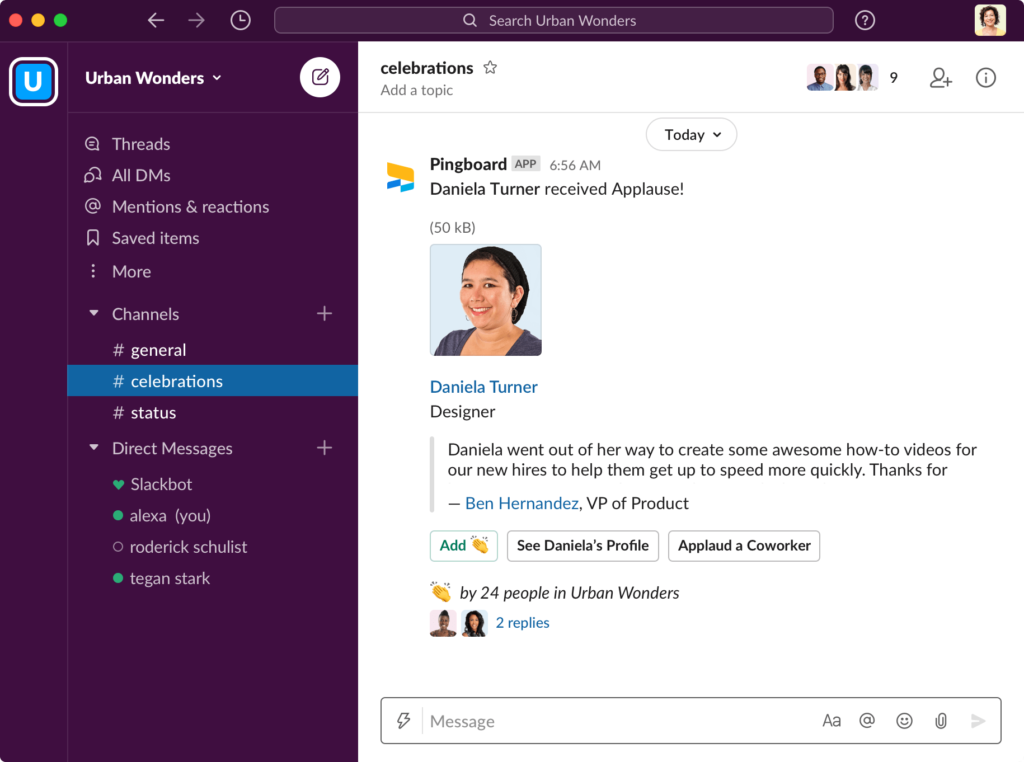Click See Daniela's Profile button
Viewport: 1024px width, 762px height.
[x=583, y=545]
